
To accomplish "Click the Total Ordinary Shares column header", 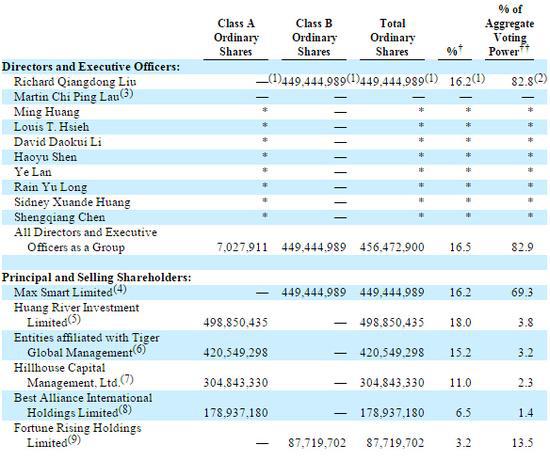I will tap(393, 38).
